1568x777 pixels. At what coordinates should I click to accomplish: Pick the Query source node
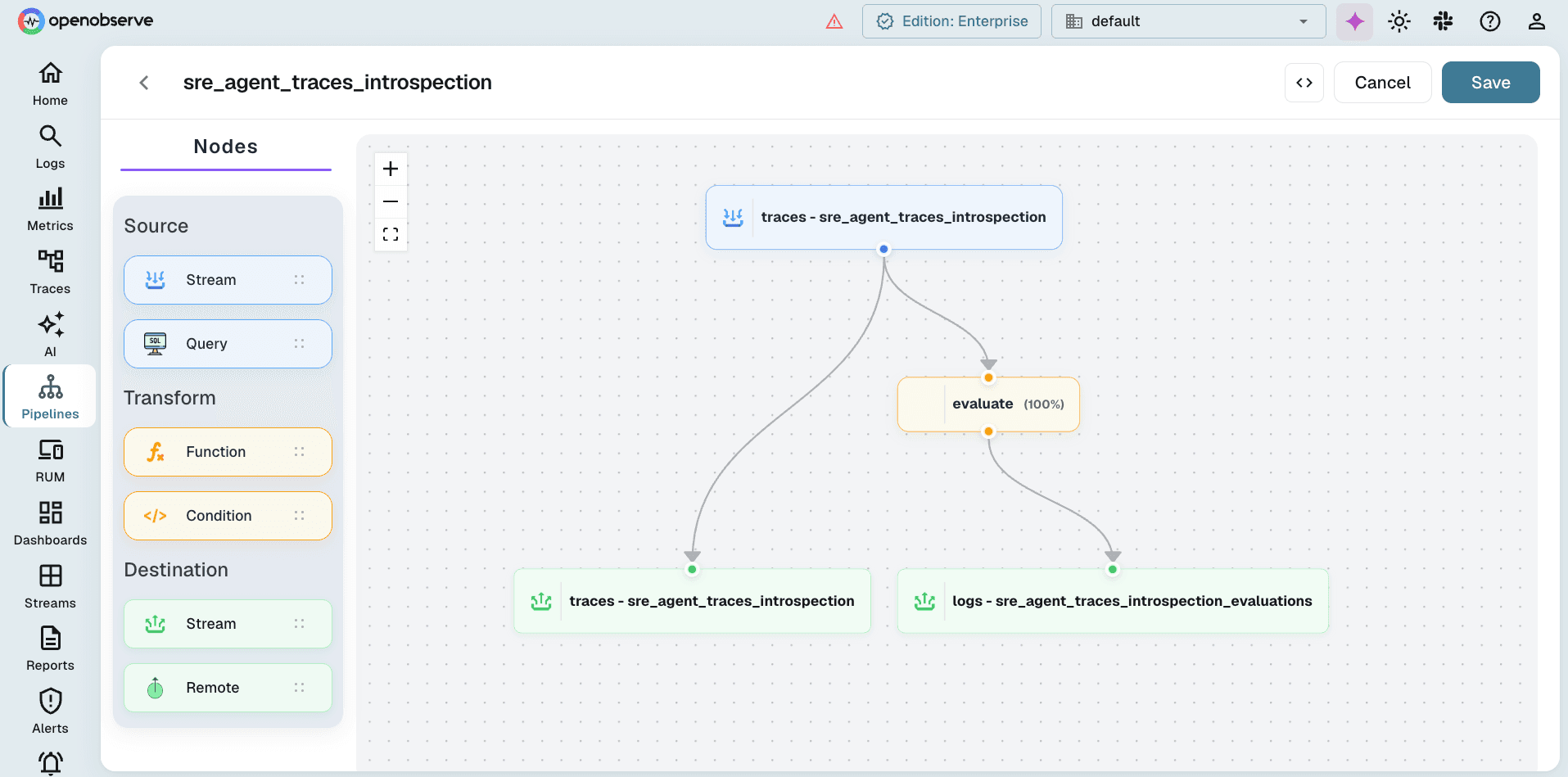228,344
